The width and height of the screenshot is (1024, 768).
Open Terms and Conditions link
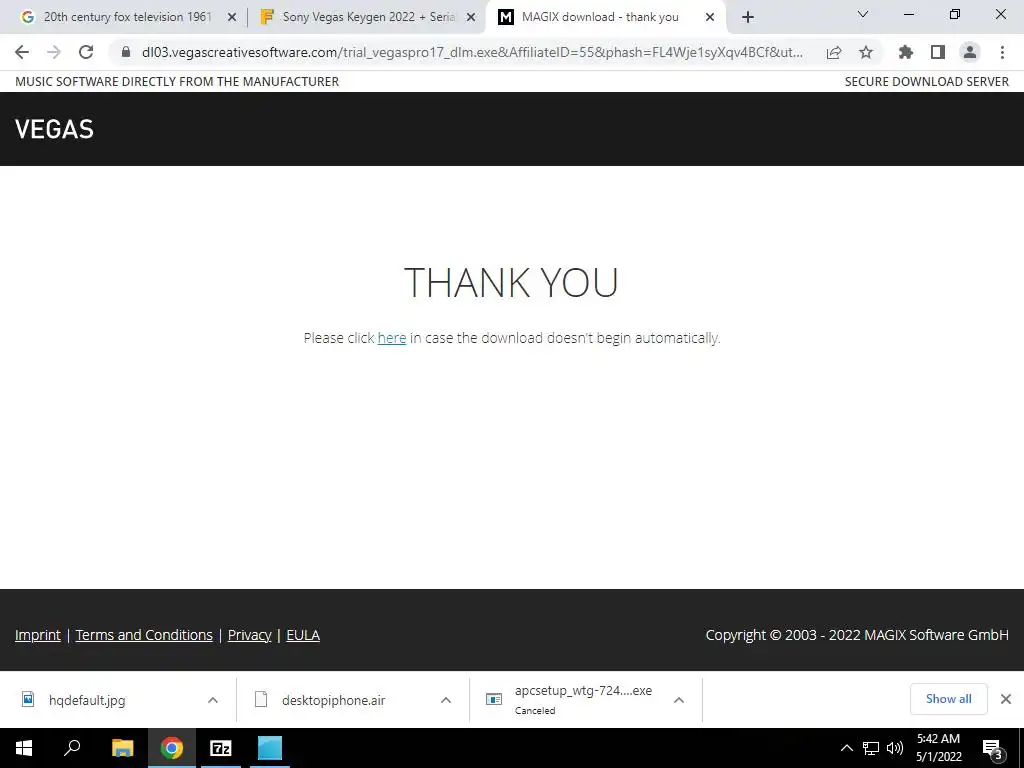point(144,635)
